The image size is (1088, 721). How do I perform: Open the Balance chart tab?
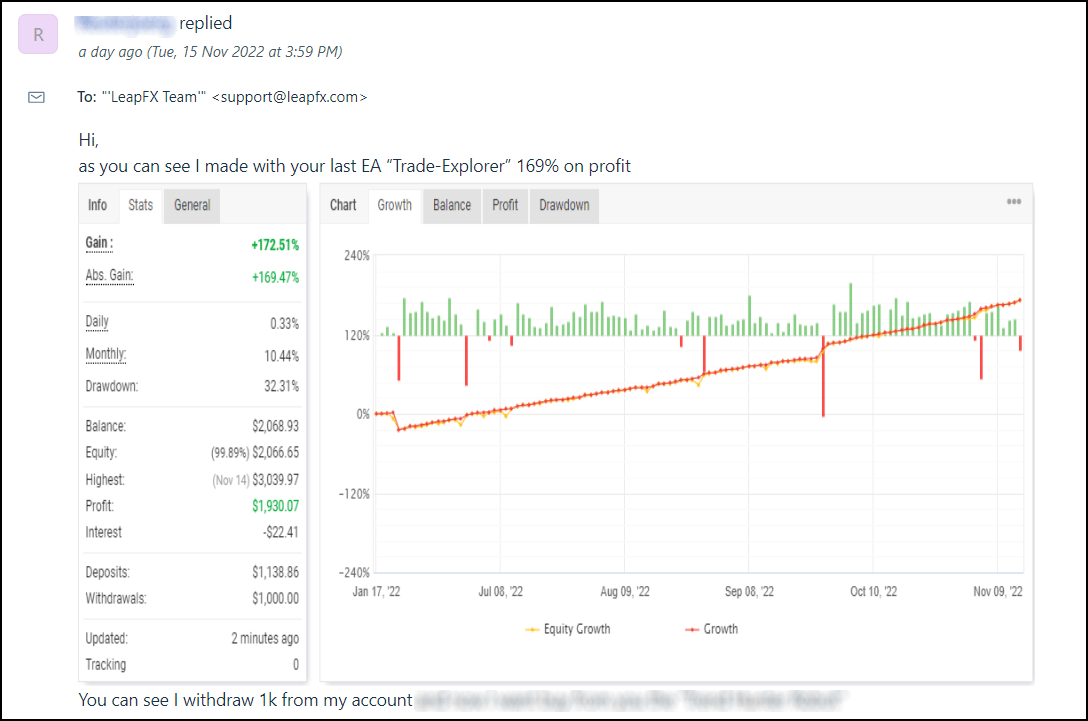click(x=451, y=205)
